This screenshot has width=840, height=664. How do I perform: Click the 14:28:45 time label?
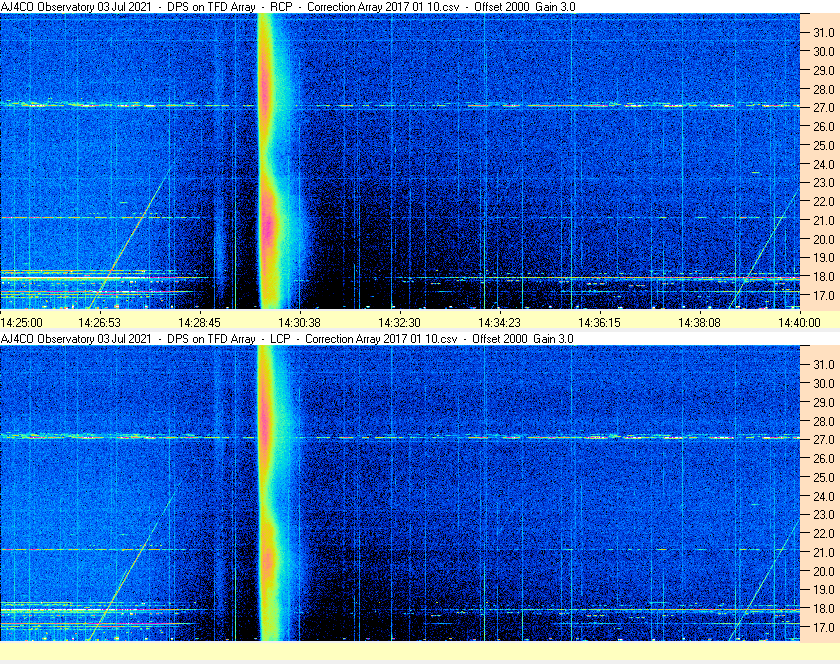click(200, 323)
